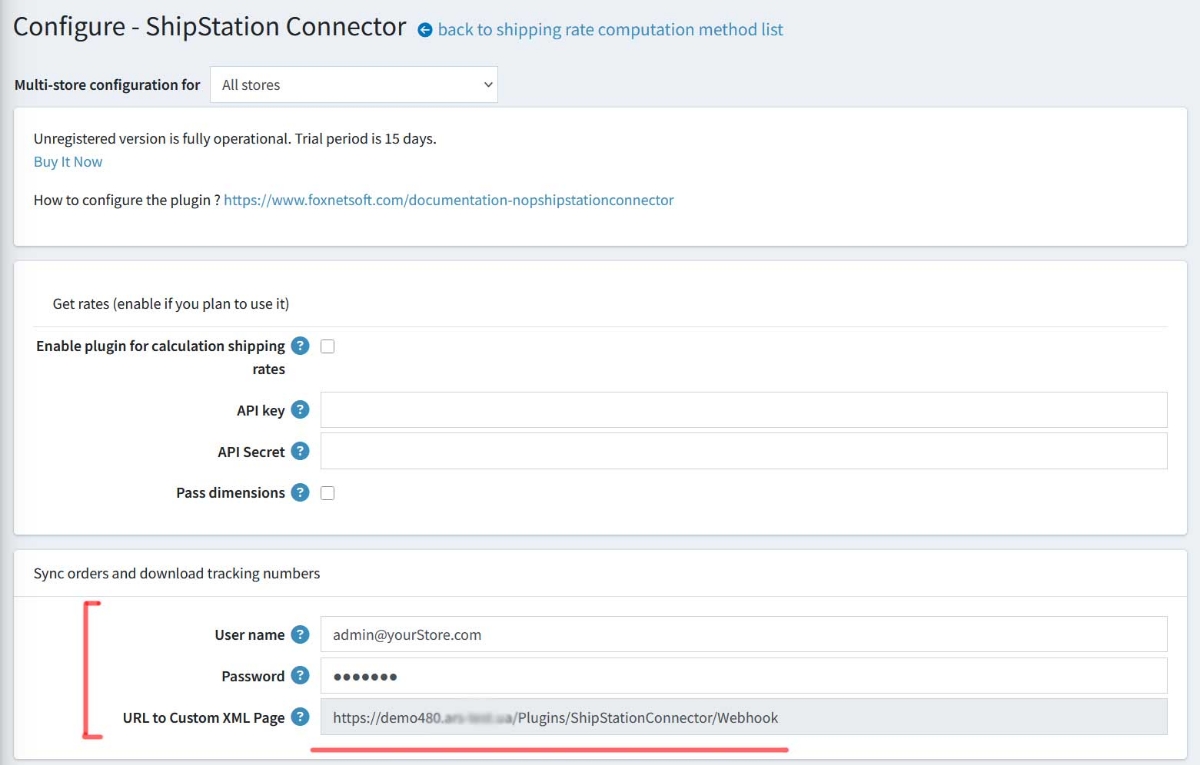
Task: Click the 'Unregistered version is fully operational' notice
Action: [x=235, y=138]
